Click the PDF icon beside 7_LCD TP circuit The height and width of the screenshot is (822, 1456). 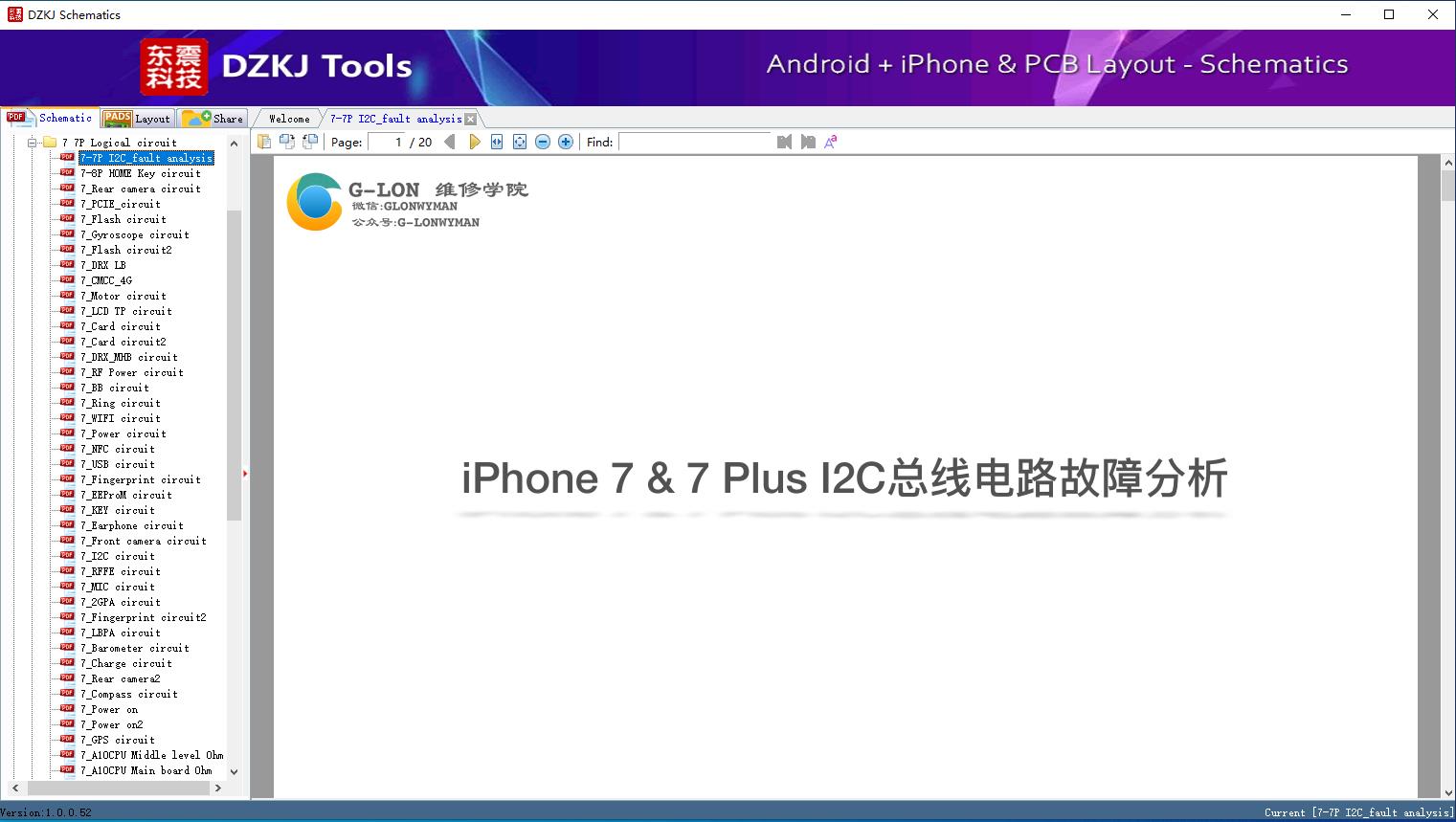point(67,311)
